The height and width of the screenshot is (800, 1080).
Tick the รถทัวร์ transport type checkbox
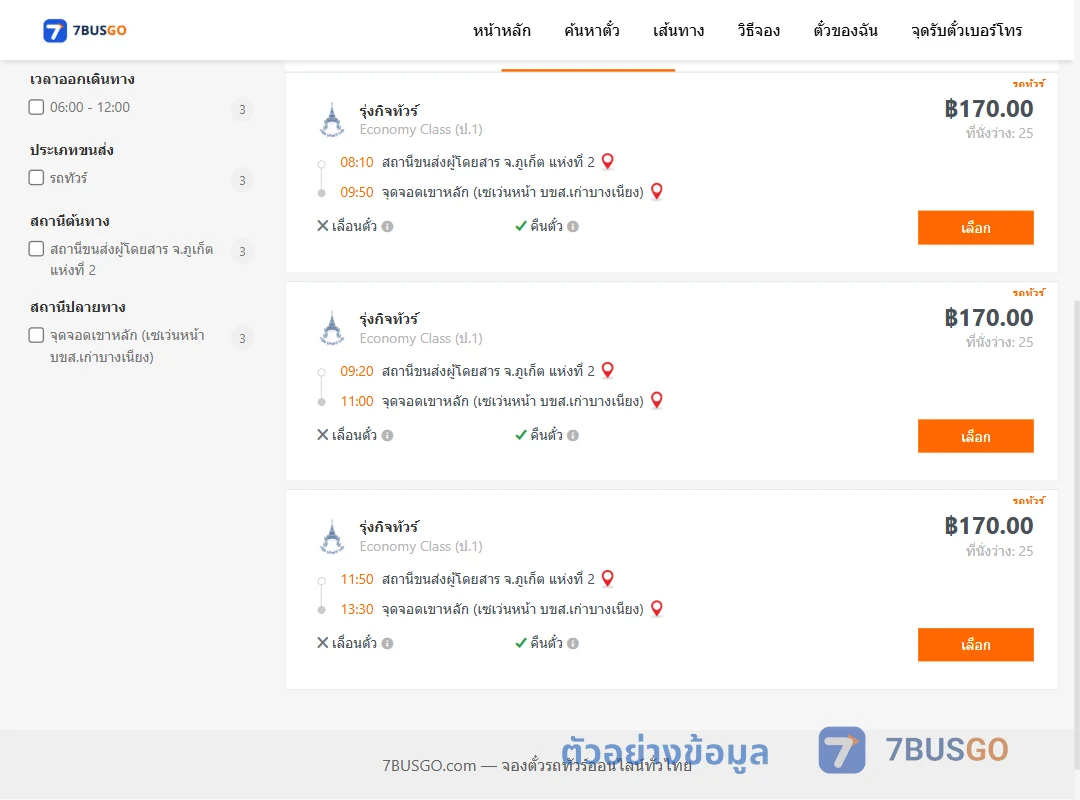[x=37, y=178]
